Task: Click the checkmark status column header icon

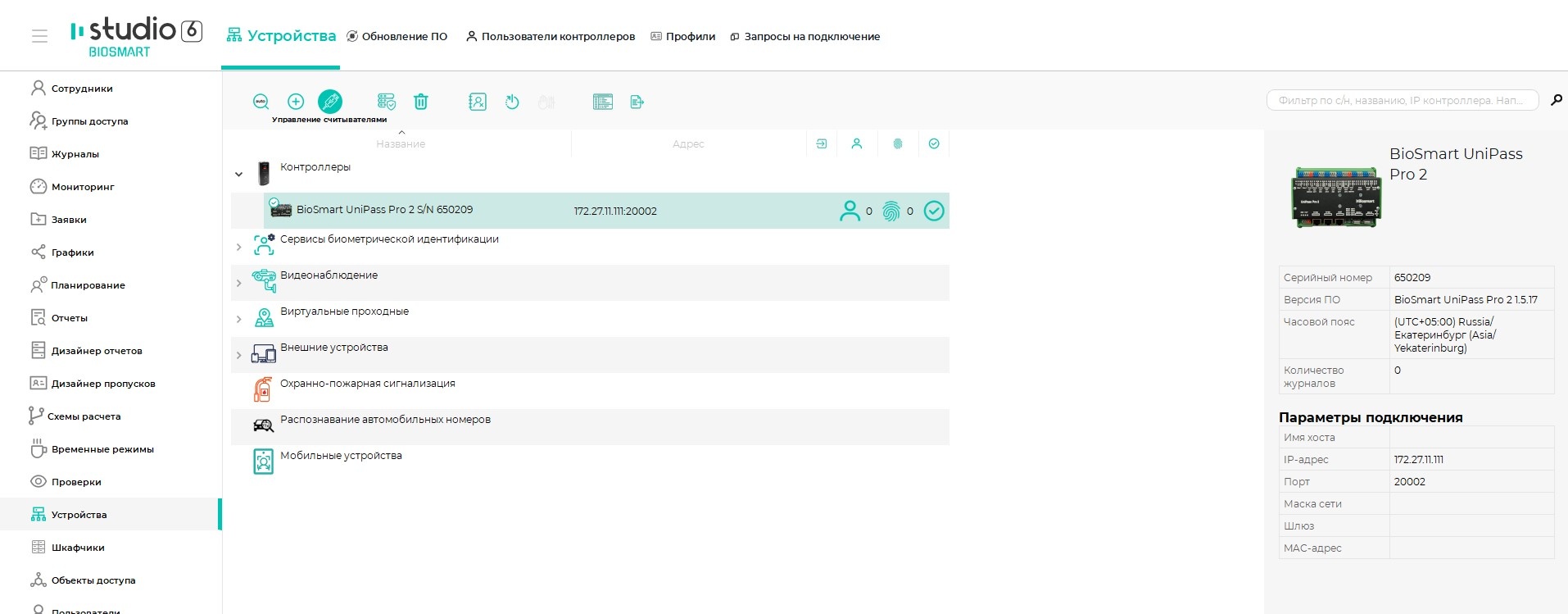Action: pos(934,143)
